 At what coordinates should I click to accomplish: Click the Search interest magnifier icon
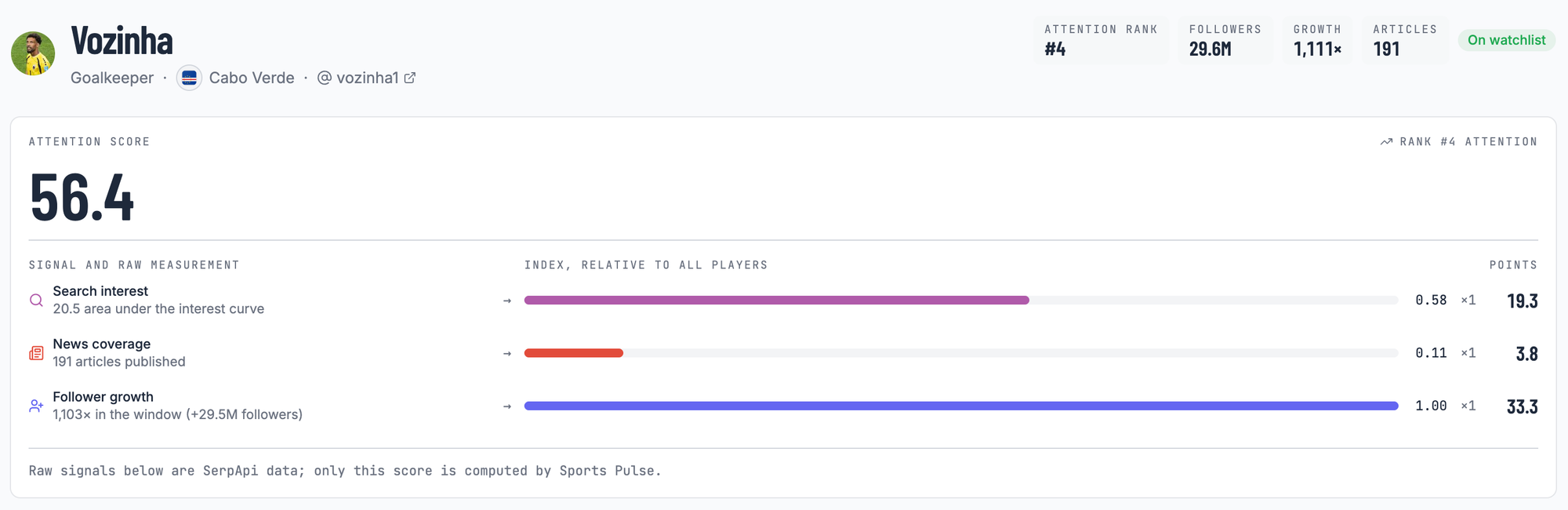tap(36, 301)
